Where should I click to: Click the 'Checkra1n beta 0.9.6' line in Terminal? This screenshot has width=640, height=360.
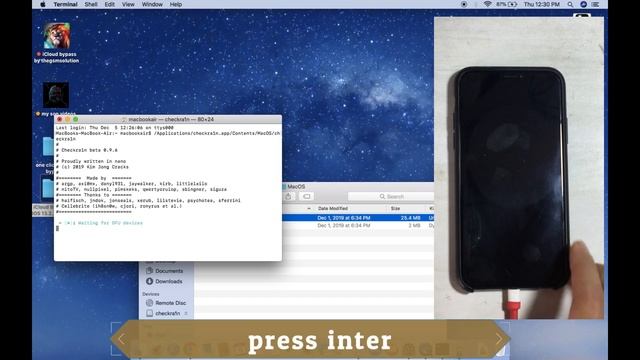pyautogui.click(x=87, y=150)
